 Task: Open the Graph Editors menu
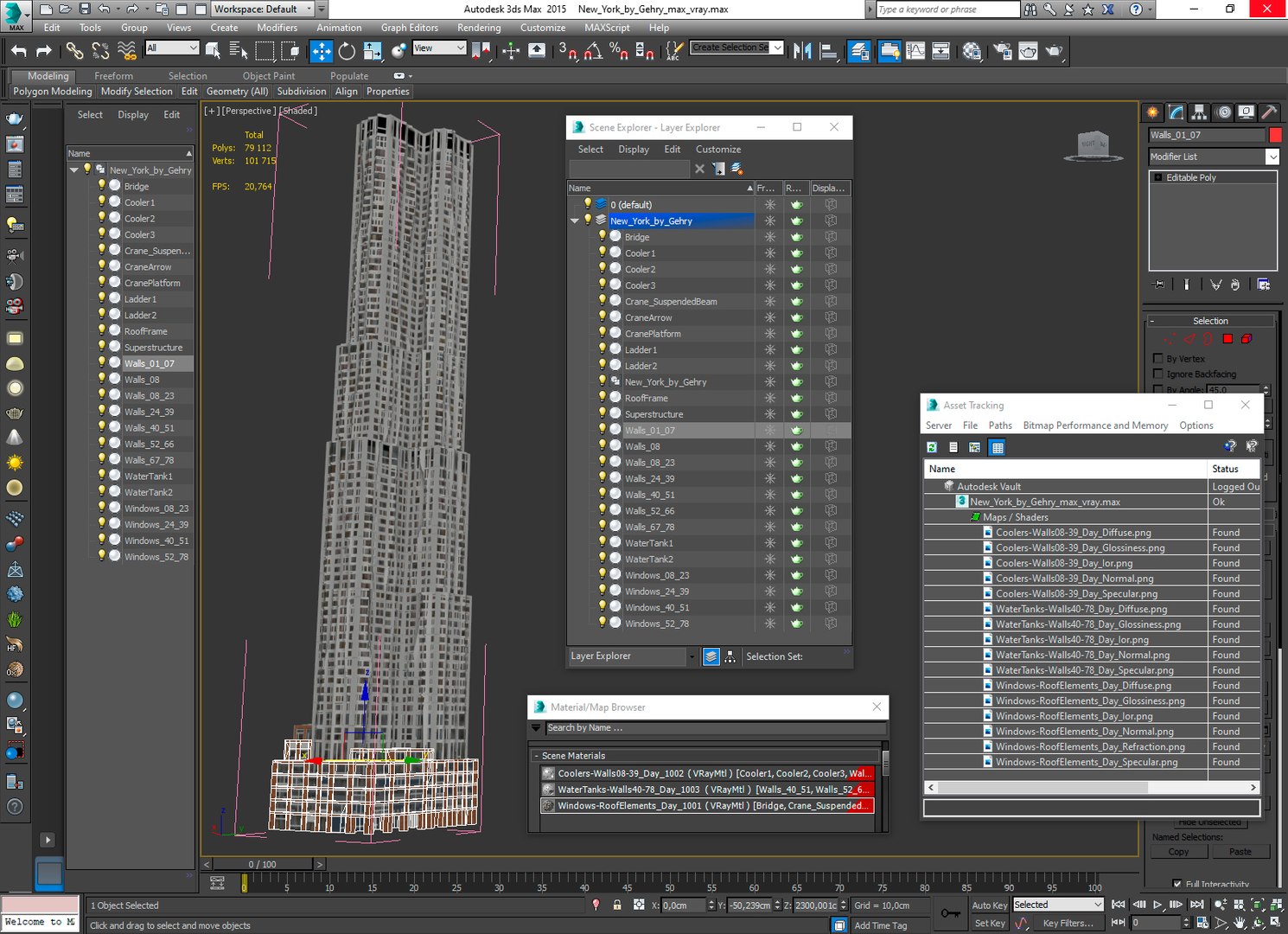click(x=410, y=28)
